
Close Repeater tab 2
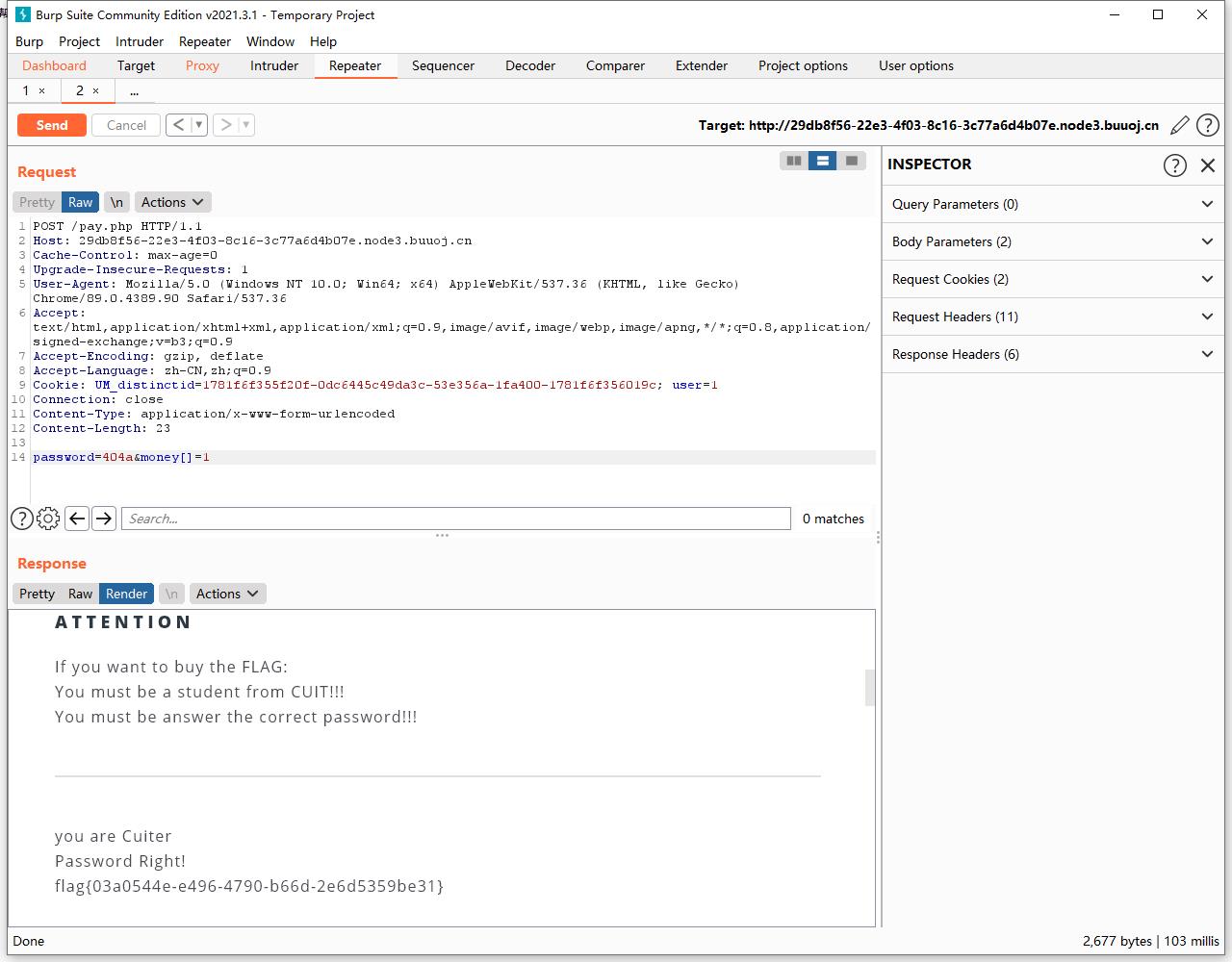[x=95, y=90]
